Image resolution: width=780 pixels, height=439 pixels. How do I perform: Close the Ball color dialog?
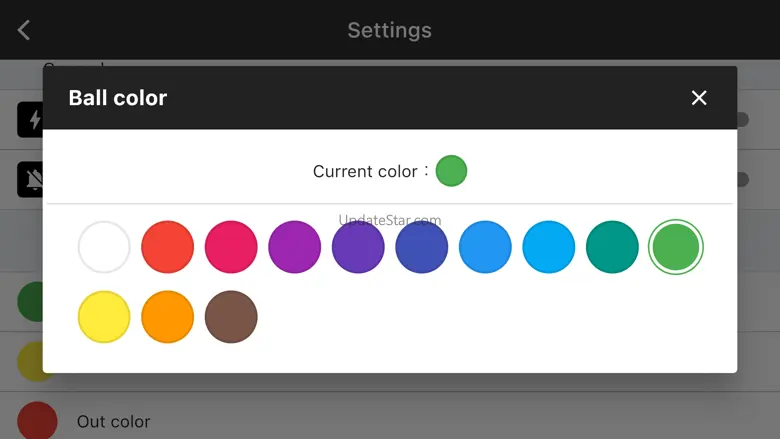coord(699,98)
